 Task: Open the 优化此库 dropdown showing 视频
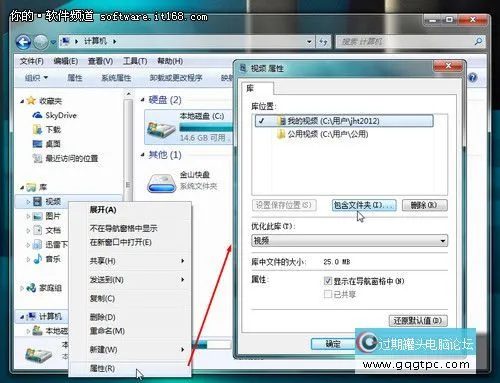[349, 240]
